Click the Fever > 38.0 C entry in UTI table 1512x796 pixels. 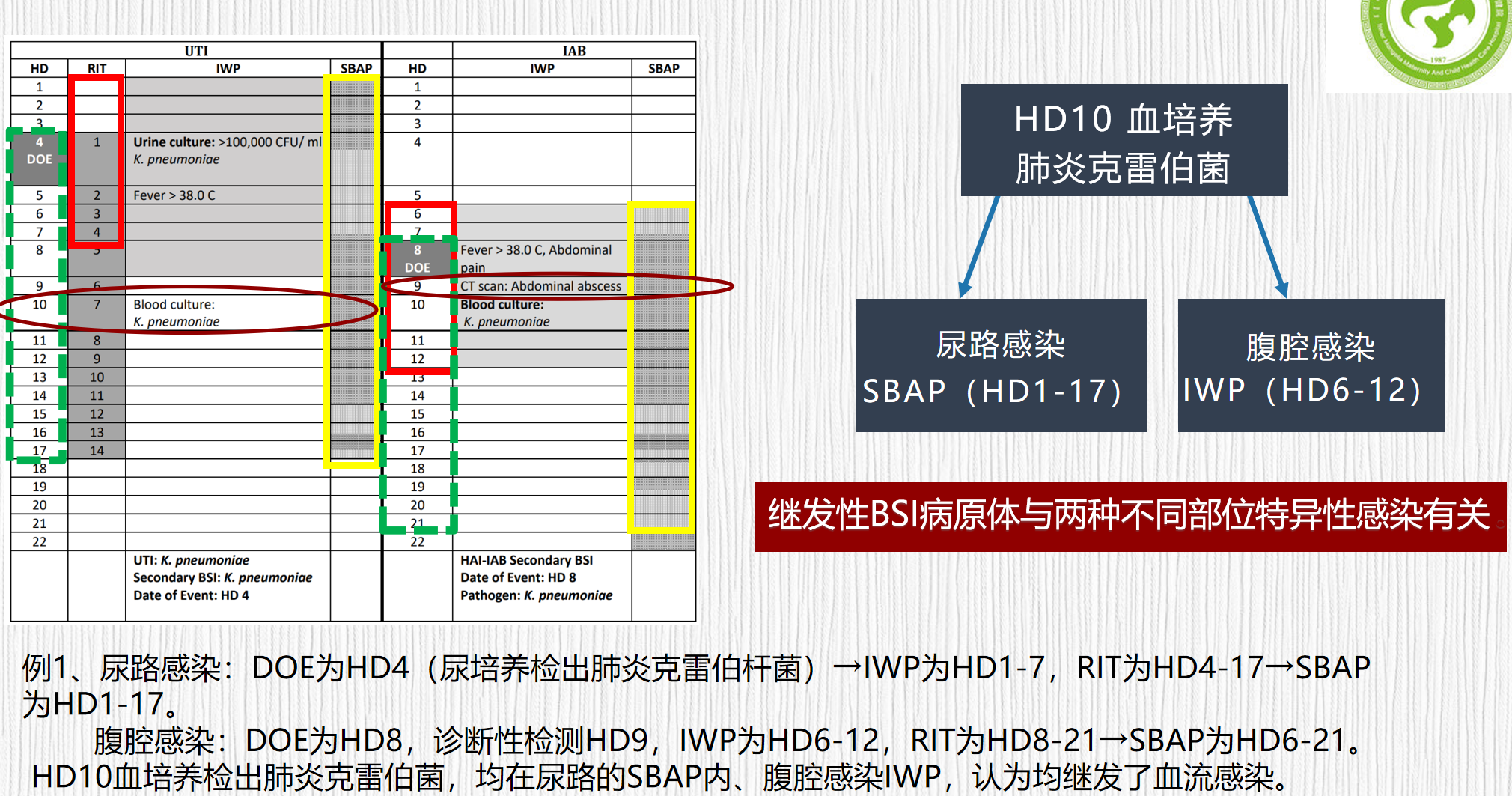[174, 195]
